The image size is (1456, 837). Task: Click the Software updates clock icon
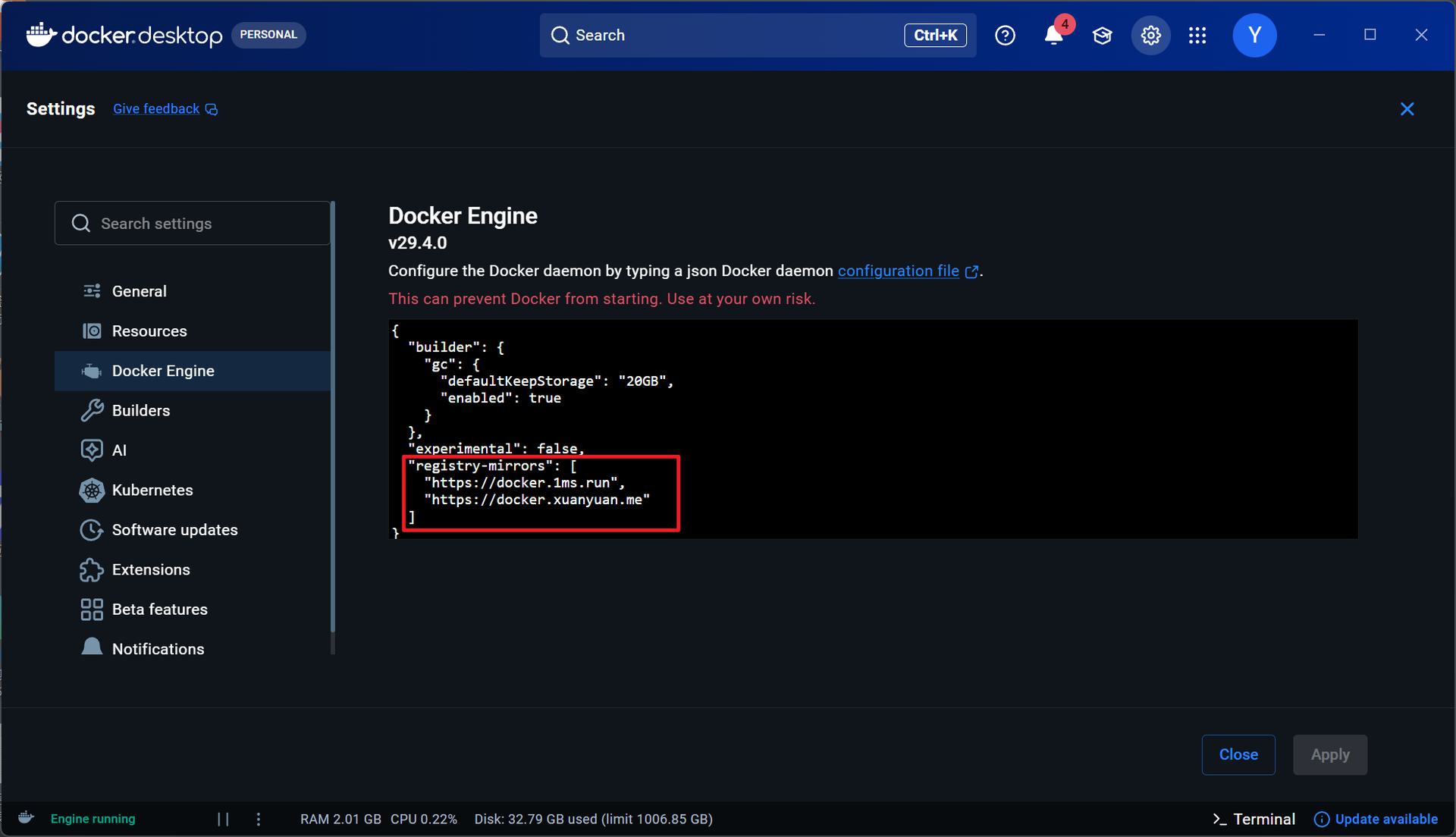92,530
